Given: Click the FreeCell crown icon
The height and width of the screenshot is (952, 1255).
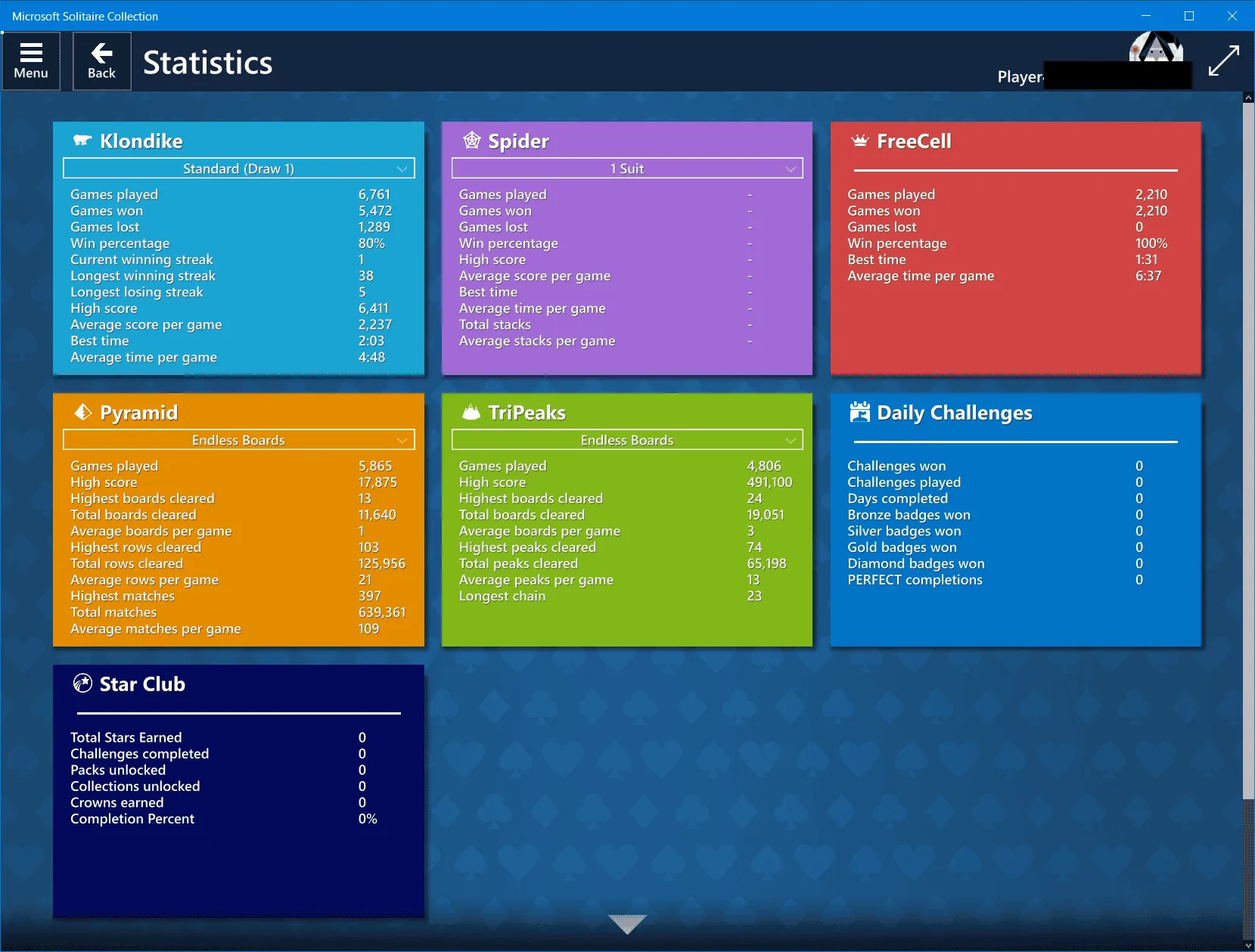Looking at the screenshot, I should coord(859,141).
